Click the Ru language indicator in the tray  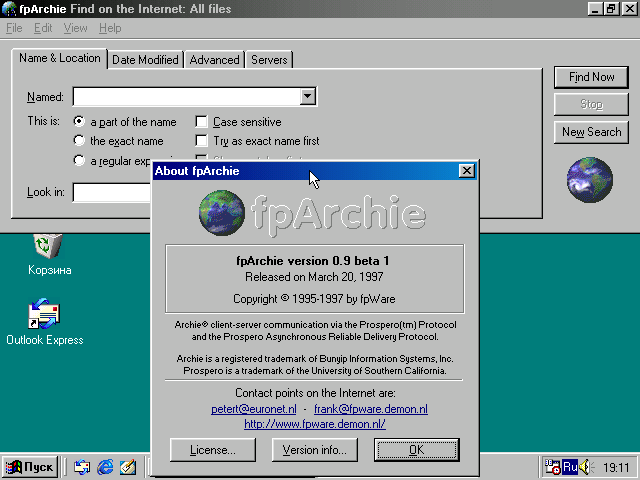[x=570, y=467]
